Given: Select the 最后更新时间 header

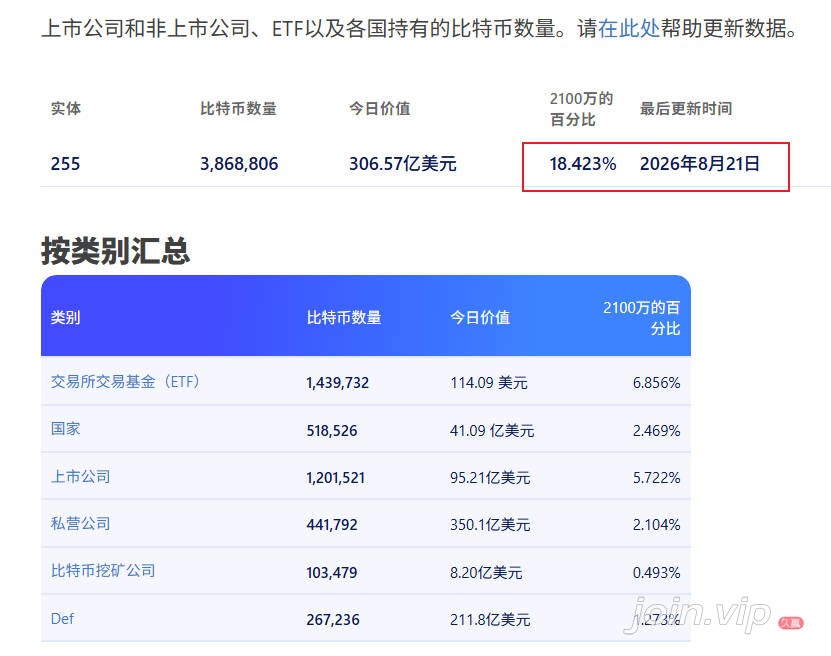Looking at the screenshot, I should click(x=686, y=109).
